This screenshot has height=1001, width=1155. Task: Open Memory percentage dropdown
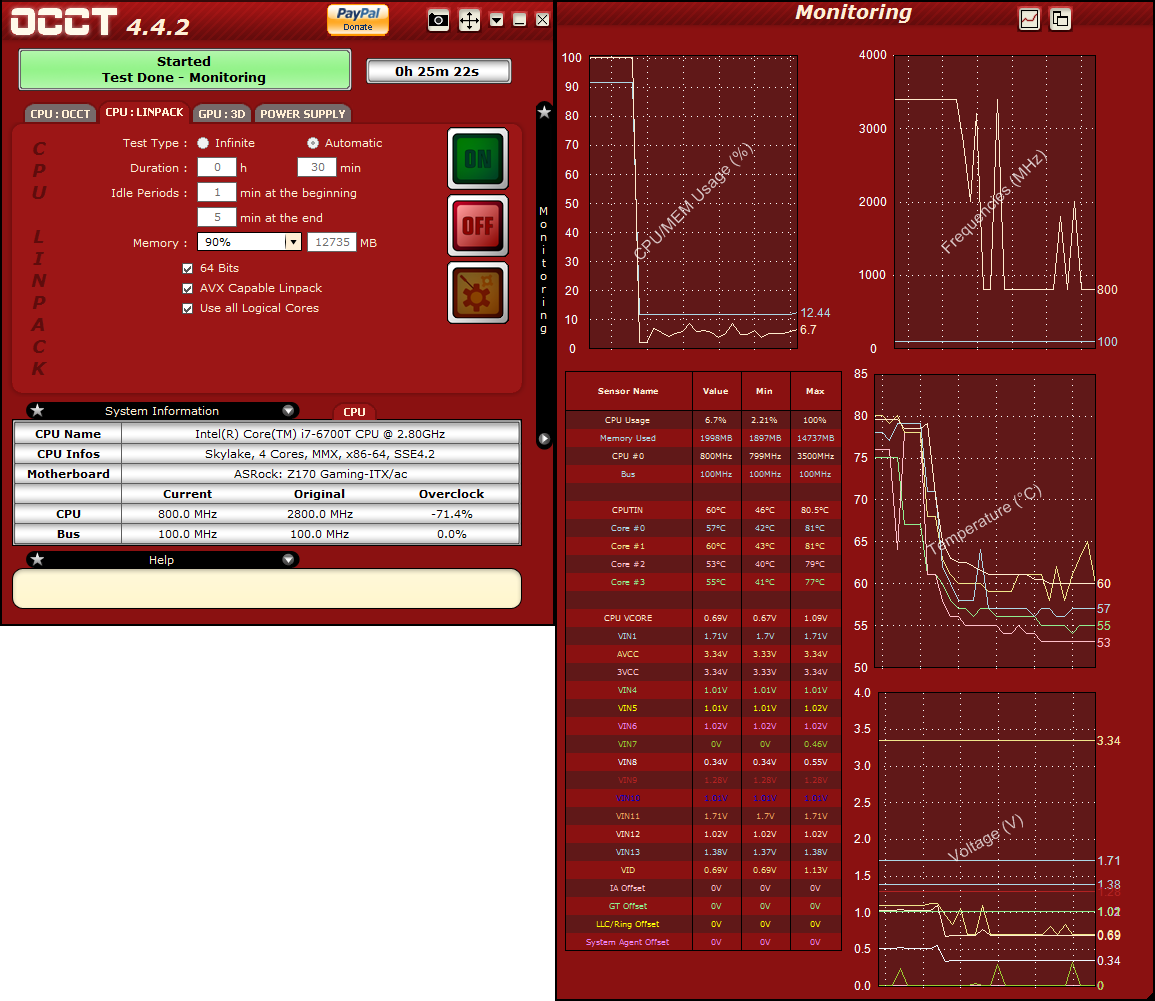click(x=249, y=242)
